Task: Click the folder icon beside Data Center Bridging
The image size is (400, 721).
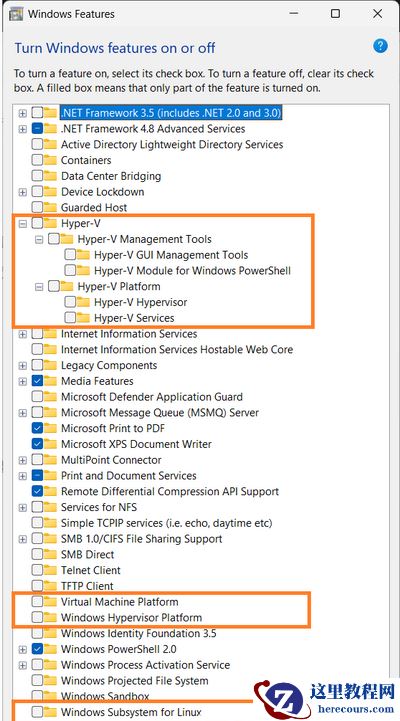Action: point(50,176)
